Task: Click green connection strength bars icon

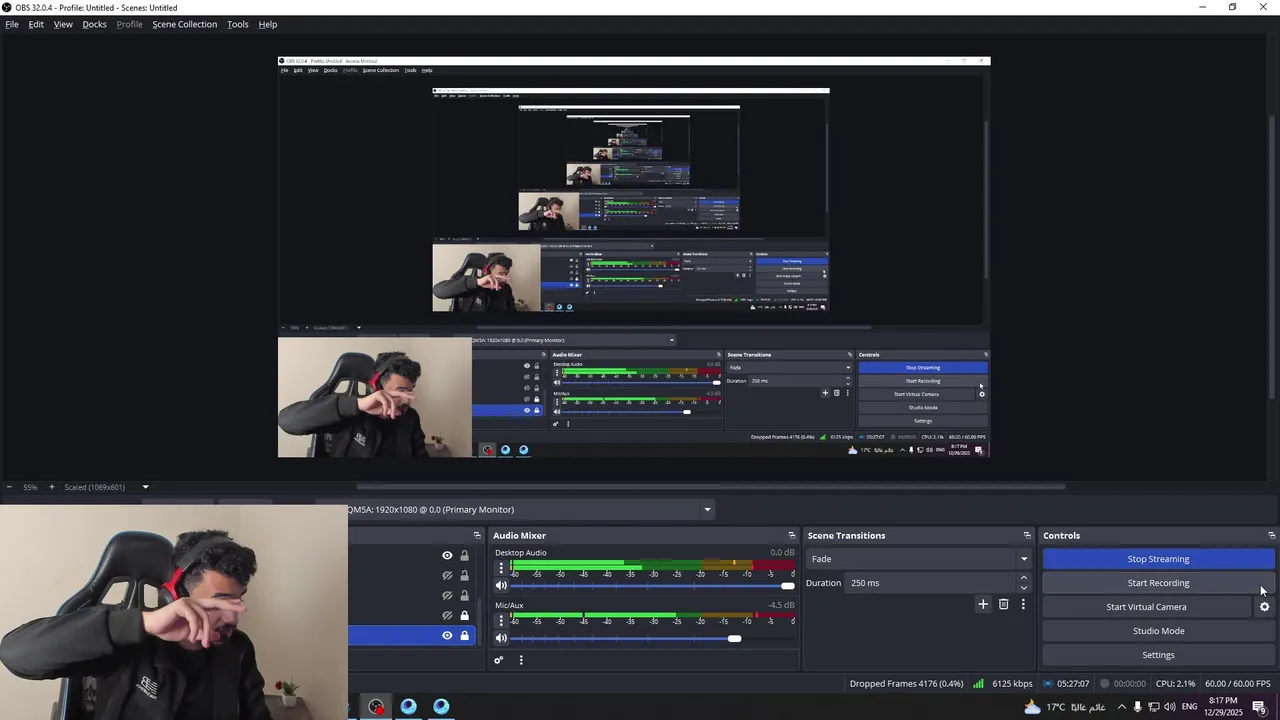Action: [x=978, y=684]
